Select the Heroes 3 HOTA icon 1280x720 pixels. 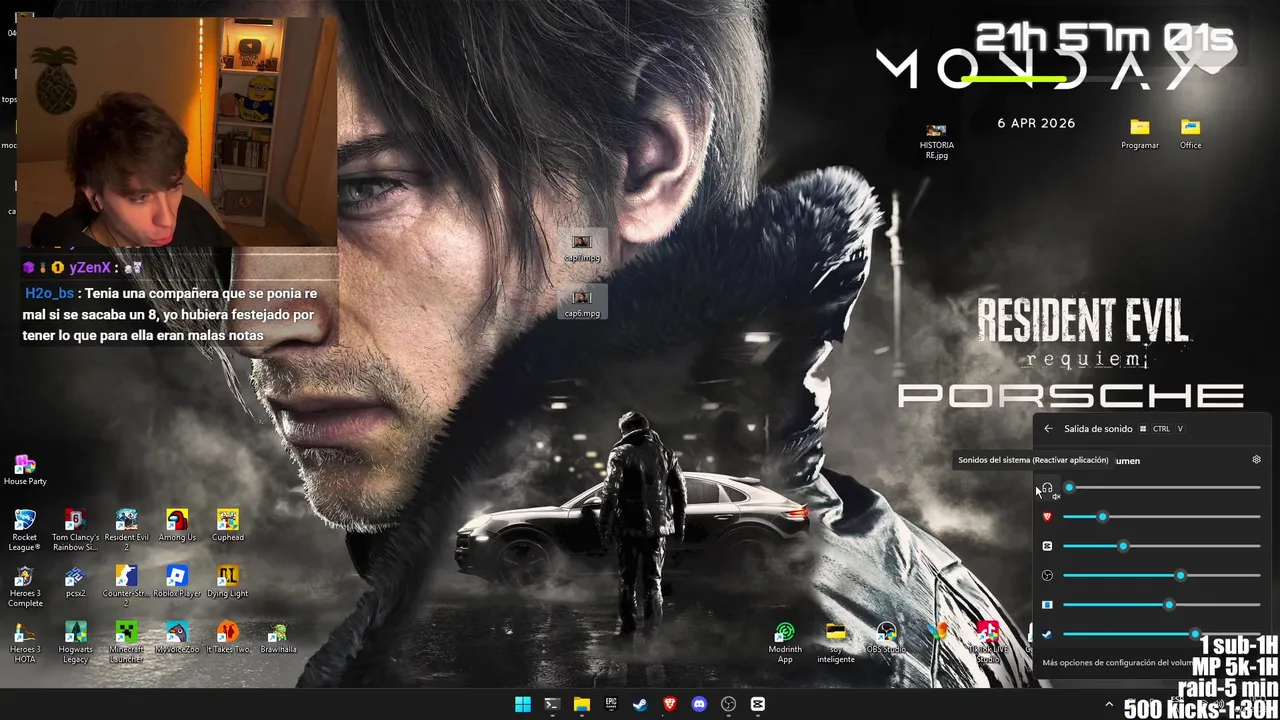click(x=25, y=643)
